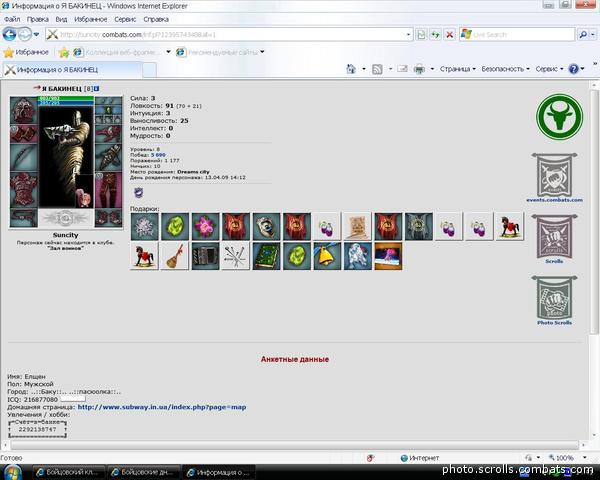
Task: Click the Home icon in command bar
Action: [351, 69]
